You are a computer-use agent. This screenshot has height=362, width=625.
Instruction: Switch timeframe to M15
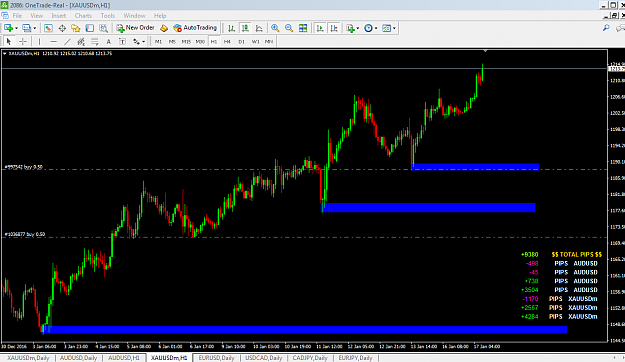coord(186,41)
